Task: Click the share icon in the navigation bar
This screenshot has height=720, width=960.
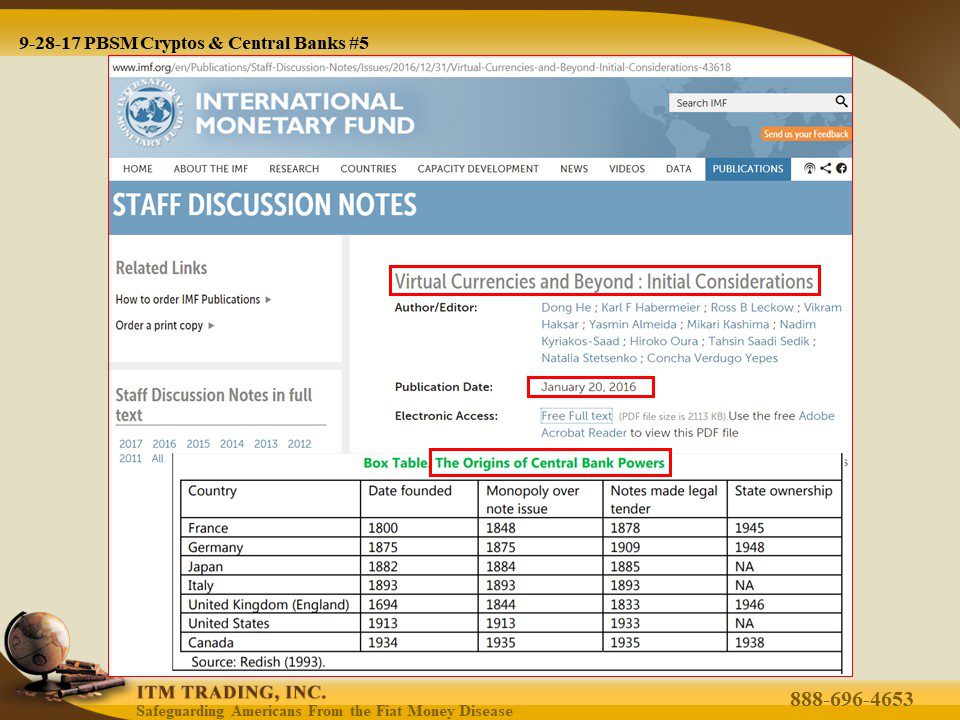Action: pyautogui.click(x=826, y=168)
